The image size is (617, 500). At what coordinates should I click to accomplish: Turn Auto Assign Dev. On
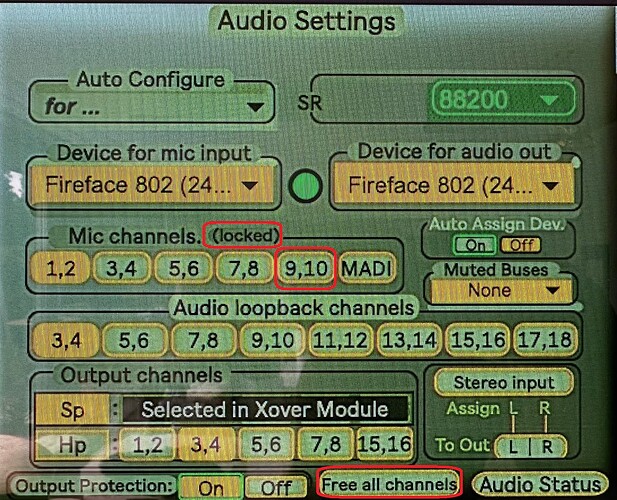tap(475, 245)
